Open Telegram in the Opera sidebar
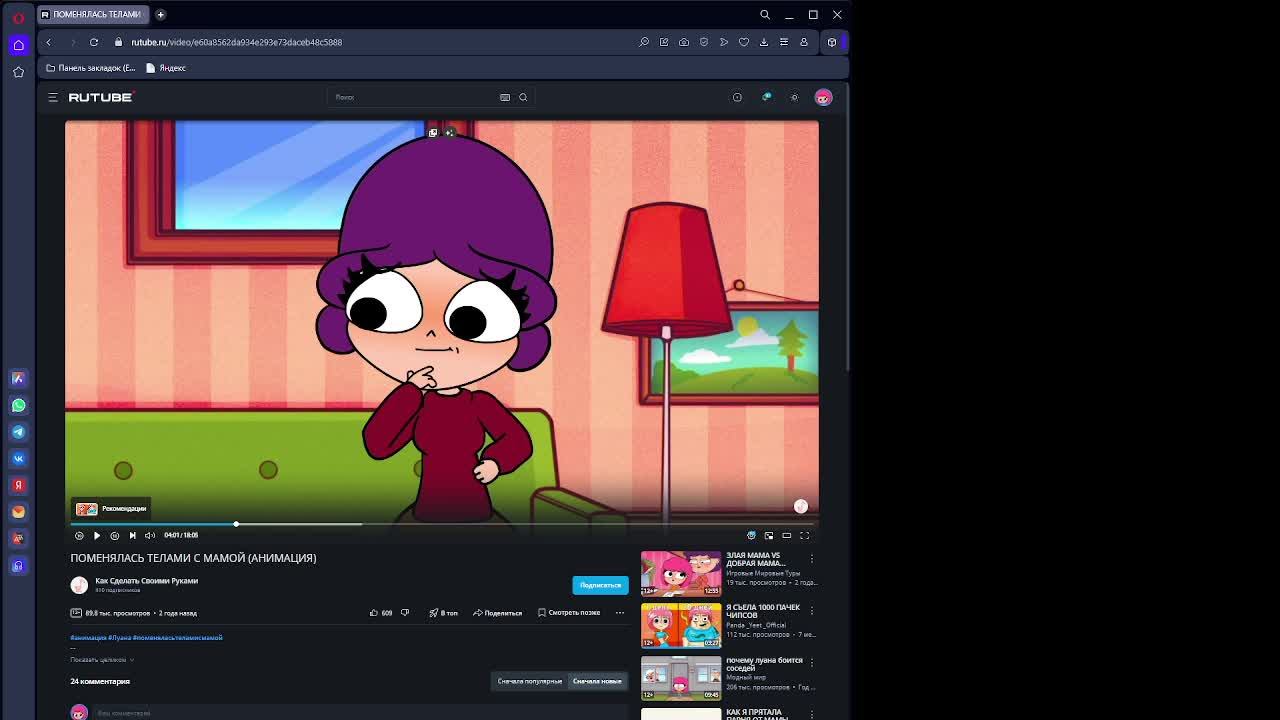 click(x=18, y=432)
